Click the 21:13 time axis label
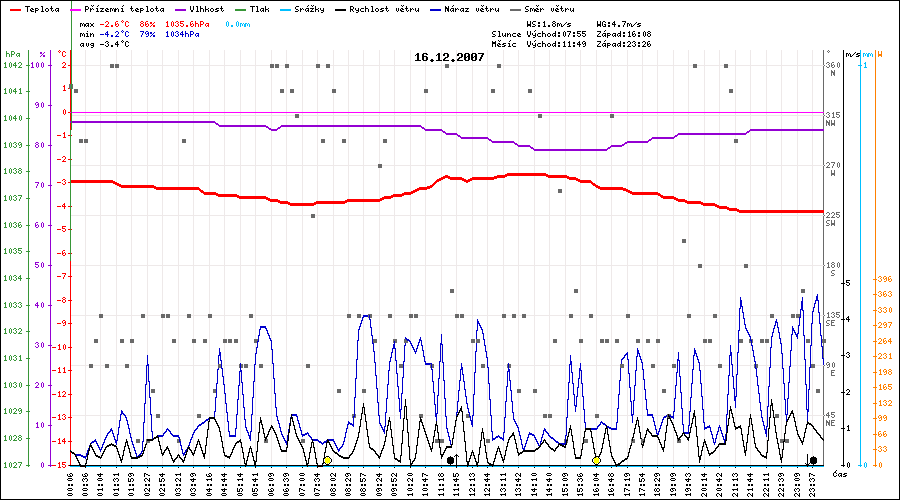Image resolution: width=900 pixels, height=500 pixels. pyautogui.click(x=735, y=485)
